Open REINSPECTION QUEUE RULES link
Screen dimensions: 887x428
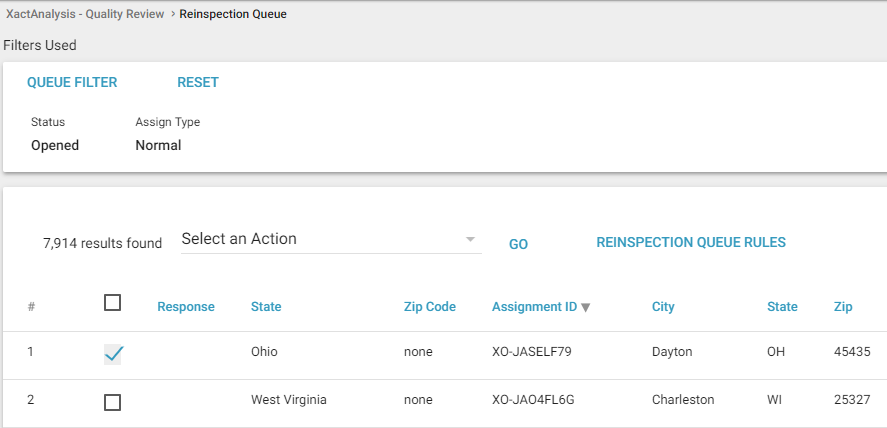click(x=691, y=243)
